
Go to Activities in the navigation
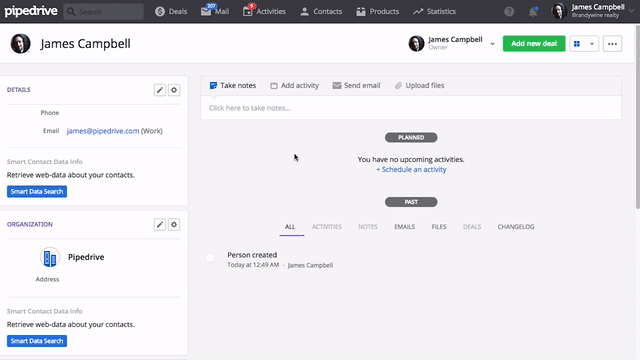pos(264,11)
